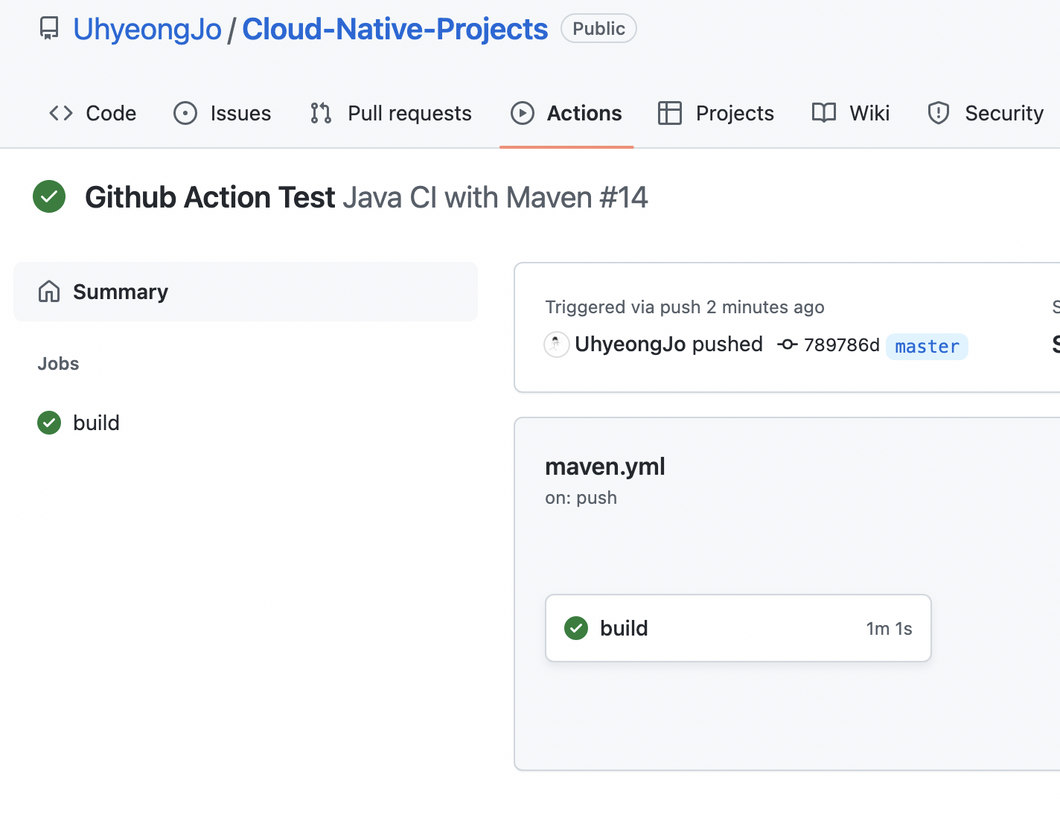The height and width of the screenshot is (823, 1060).
Task: Click the Github Action Test run title
Action: pyautogui.click(x=210, y=197)
